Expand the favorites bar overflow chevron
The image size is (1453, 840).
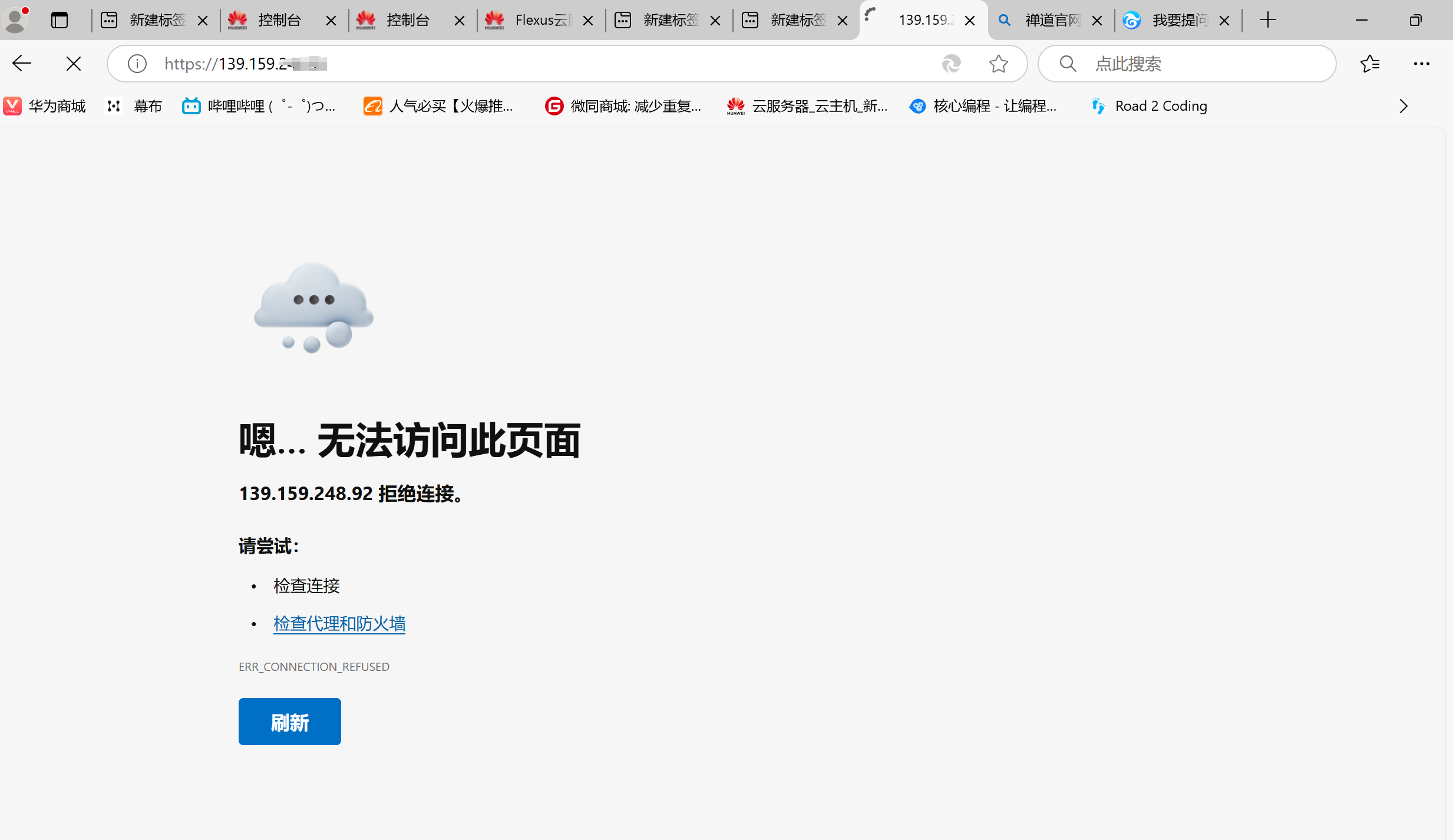(x=1403, y=106)
